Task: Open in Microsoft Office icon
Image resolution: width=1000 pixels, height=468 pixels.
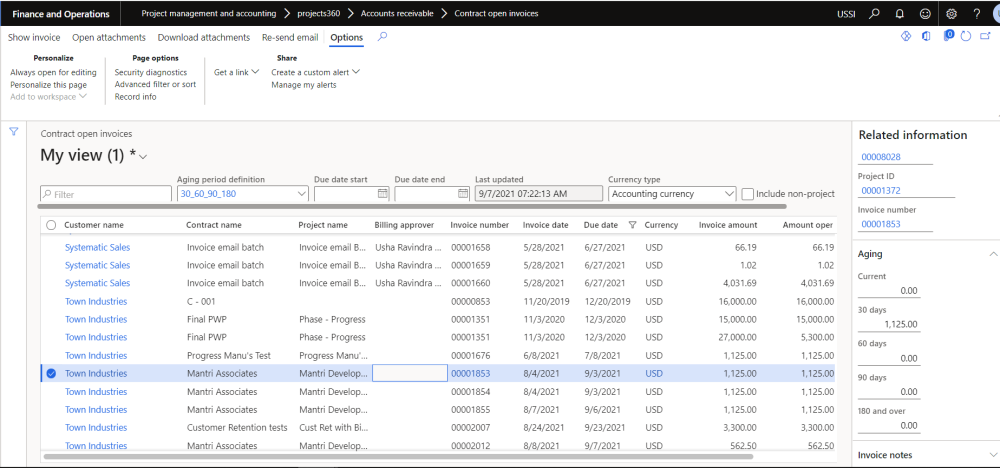Action: (x=926, y=37)
